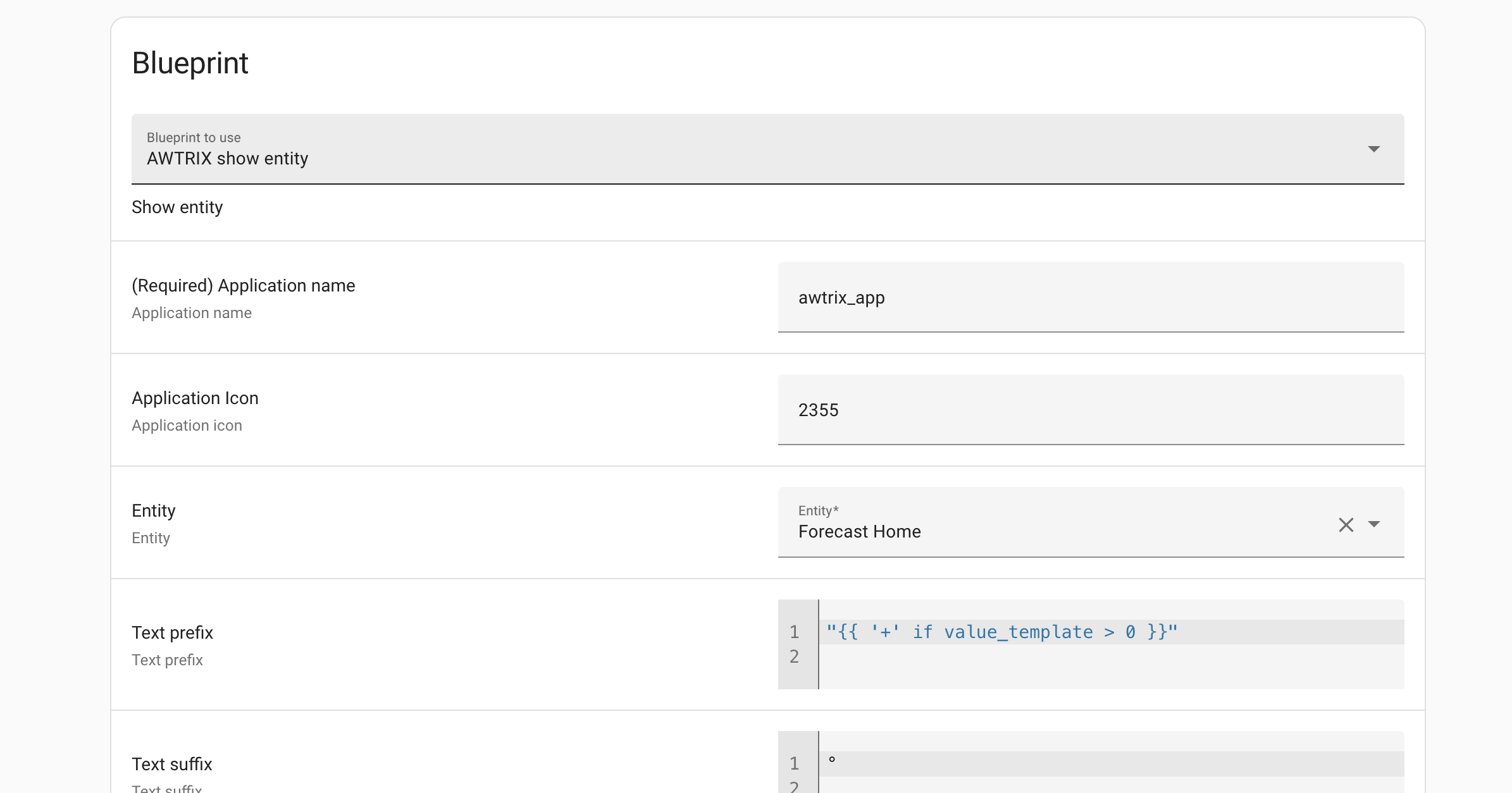Click the Text suffix setting label
The height and width of the screenshot is (793, 1512).
pyautogui.click(x=171, y=765)
